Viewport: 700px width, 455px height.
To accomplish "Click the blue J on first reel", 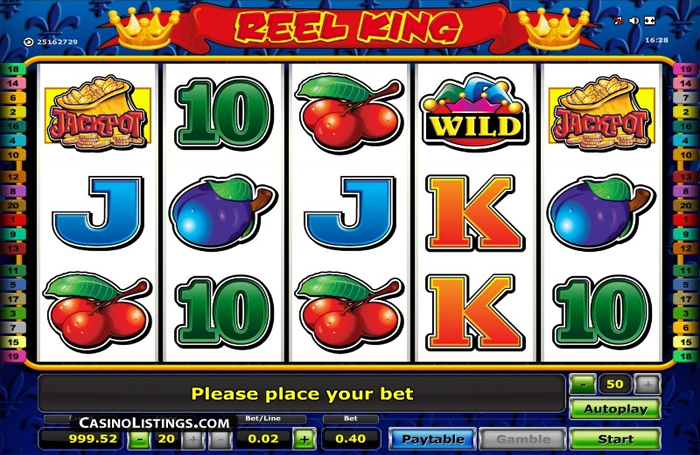I will click(x=98, y=213).
